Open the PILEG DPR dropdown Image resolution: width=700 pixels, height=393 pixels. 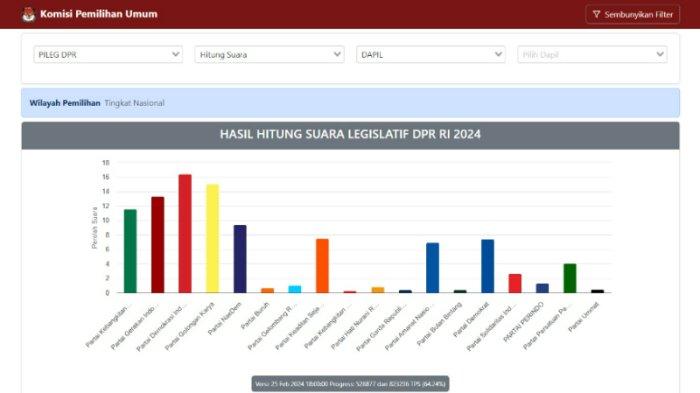click(108, 54)
